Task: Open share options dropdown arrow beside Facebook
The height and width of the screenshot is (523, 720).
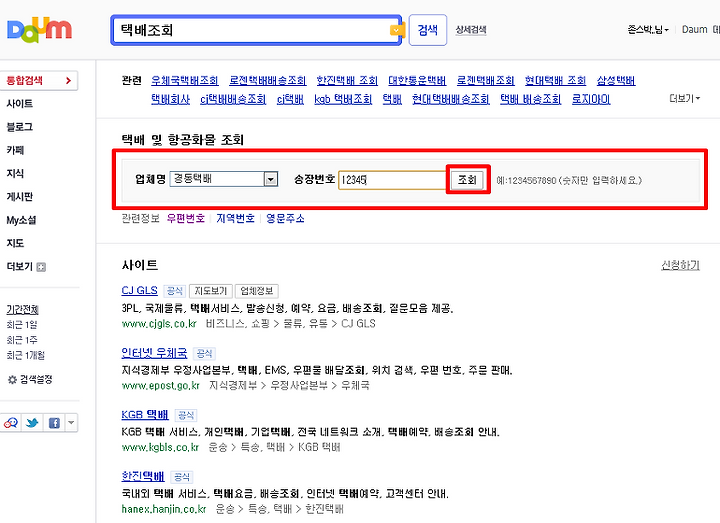Action: pyautogui.click(x=71, y=423)
